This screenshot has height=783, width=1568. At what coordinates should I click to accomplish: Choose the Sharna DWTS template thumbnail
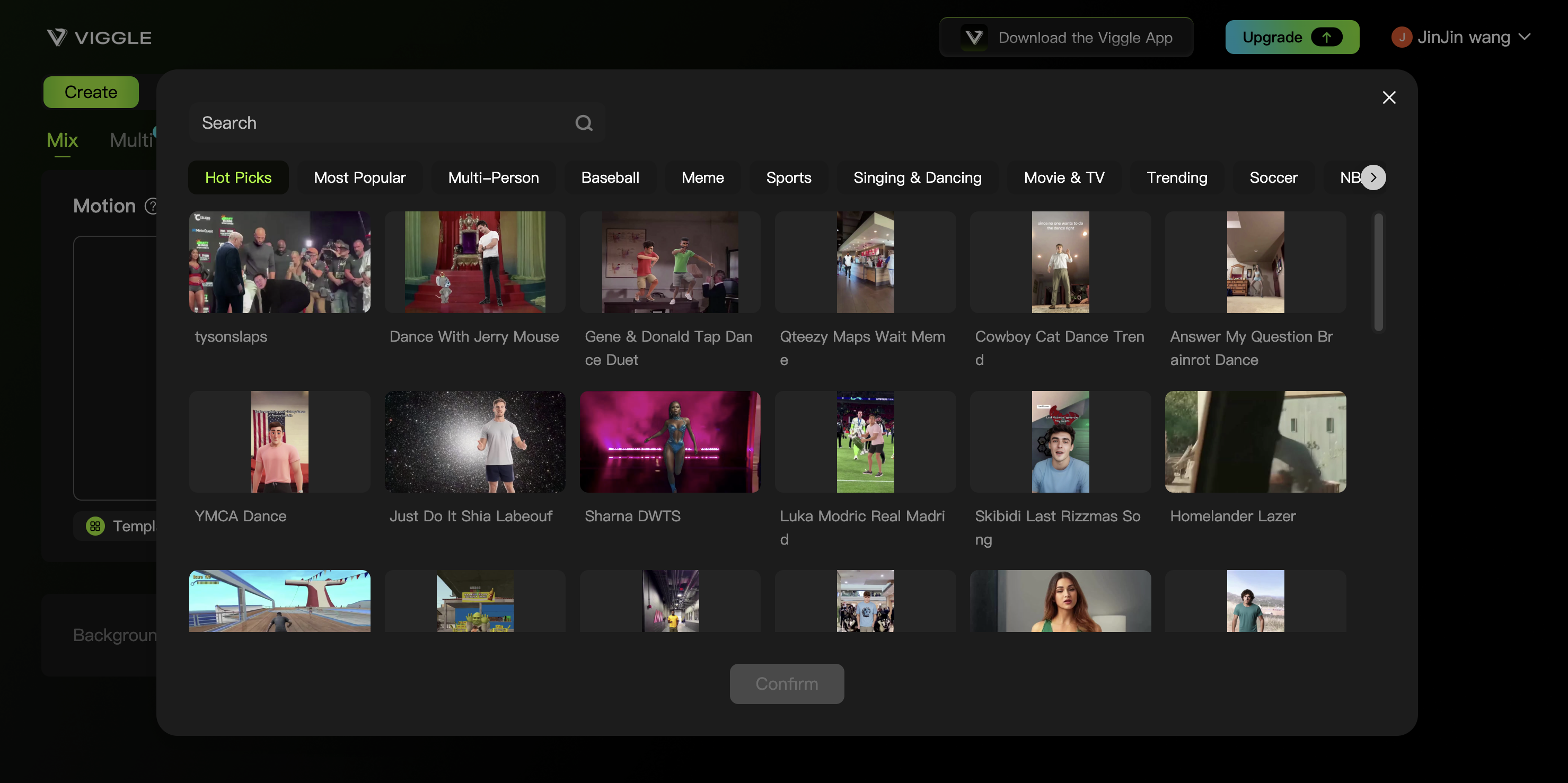670,442
